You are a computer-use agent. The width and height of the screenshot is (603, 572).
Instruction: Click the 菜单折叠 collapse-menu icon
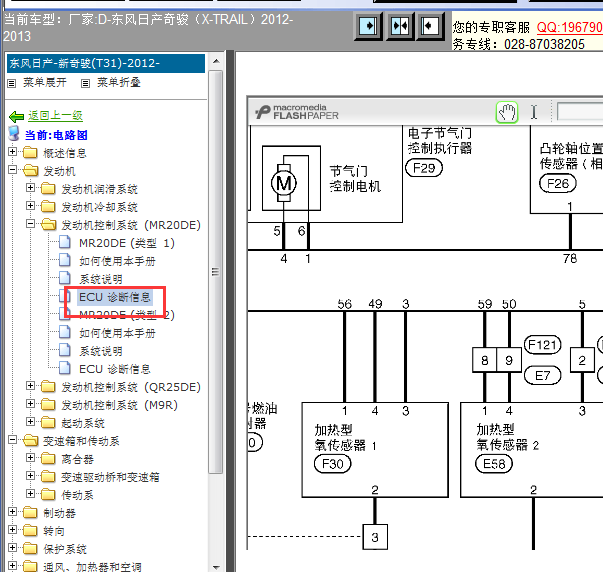point(85,83)
